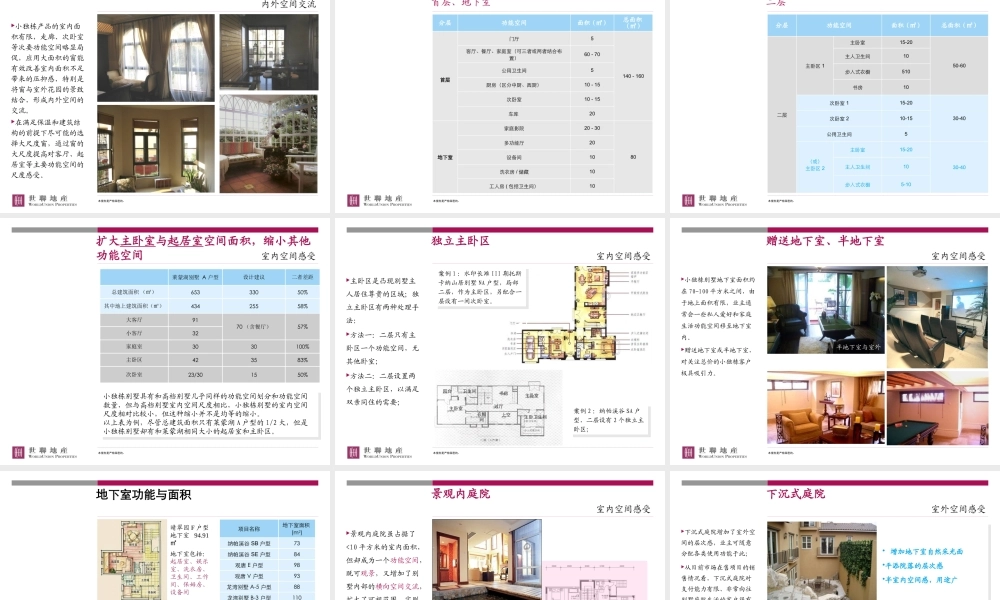Open the 独立主卧区 slide thumbnail
1000x600 pixels.
click(x=499, y=342)
